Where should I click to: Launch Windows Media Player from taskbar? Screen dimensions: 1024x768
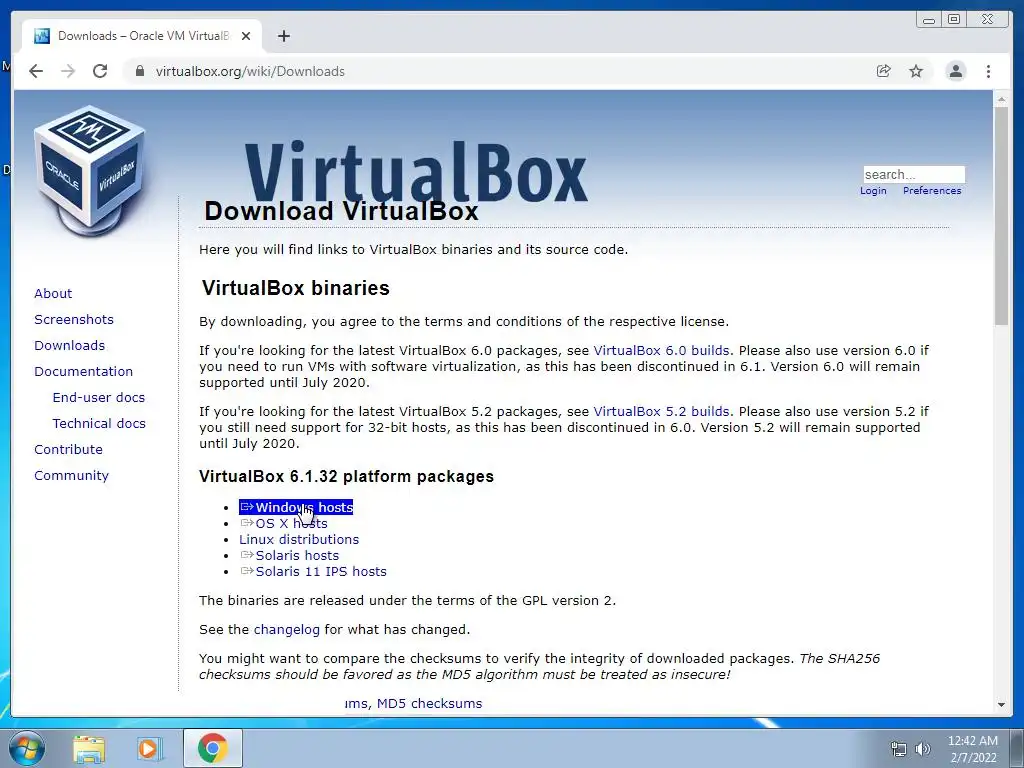[x=149, y=749]
